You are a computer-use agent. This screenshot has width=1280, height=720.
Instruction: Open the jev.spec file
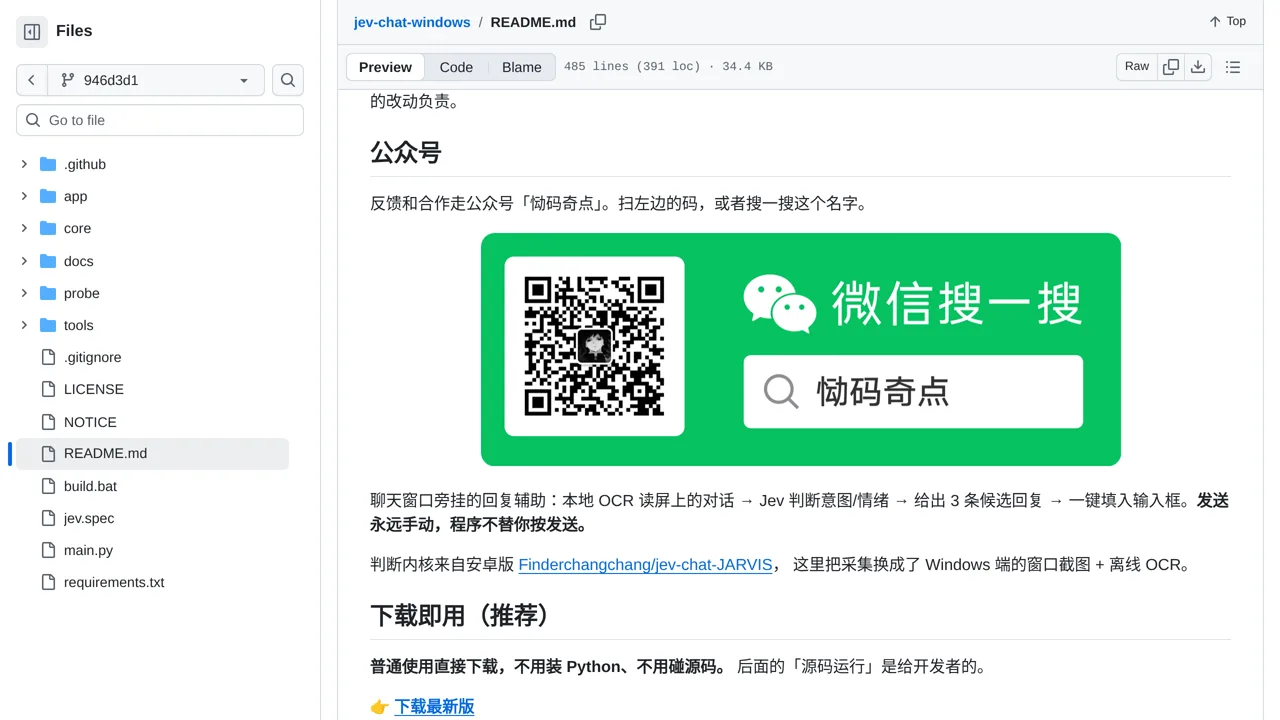pyautogui.click(x=89, y=518)
